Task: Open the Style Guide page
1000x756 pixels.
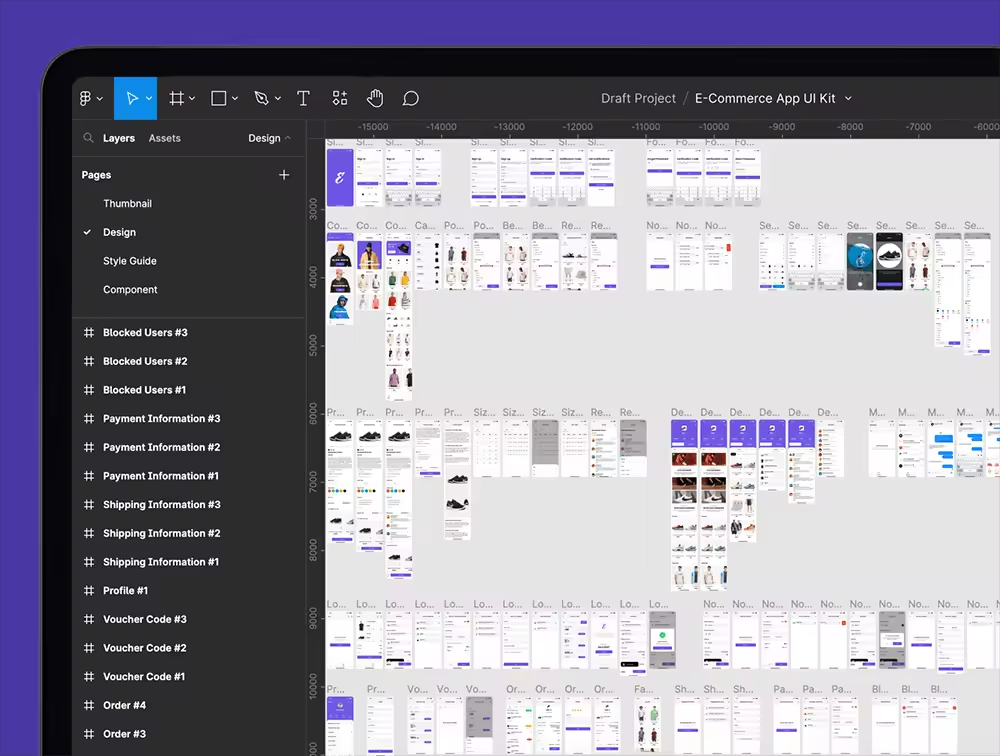Action: (x=130, y=261)
